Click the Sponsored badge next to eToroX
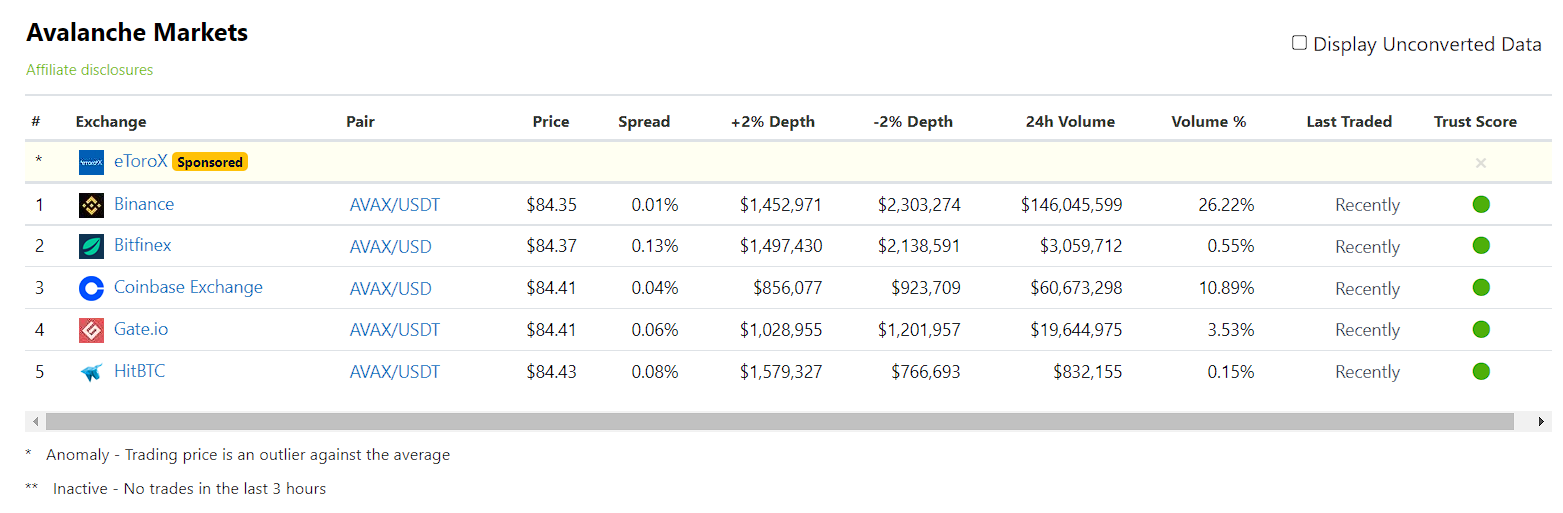The image size is (1563, 513). click(210, 162)
